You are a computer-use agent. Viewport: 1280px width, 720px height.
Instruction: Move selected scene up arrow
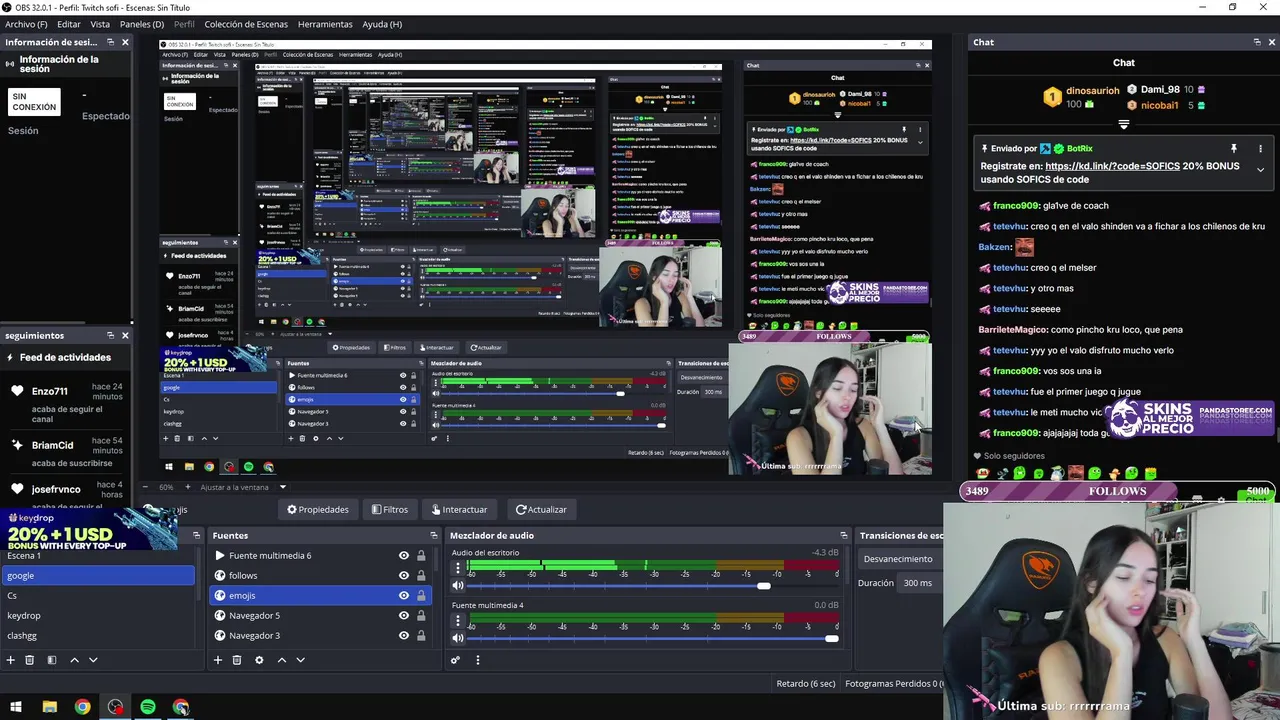tap(74, 660)
